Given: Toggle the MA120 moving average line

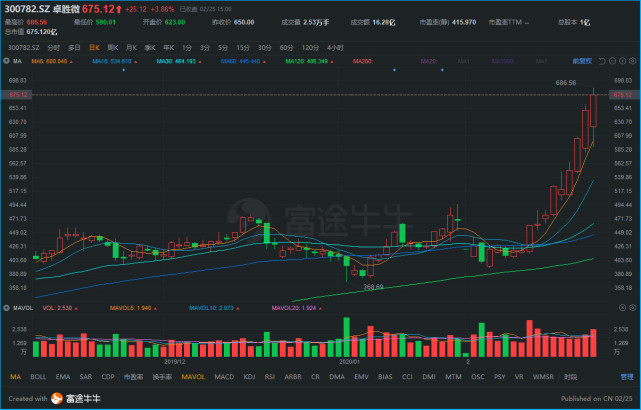Looking at the screenshot, I should [x=306, y=61].
